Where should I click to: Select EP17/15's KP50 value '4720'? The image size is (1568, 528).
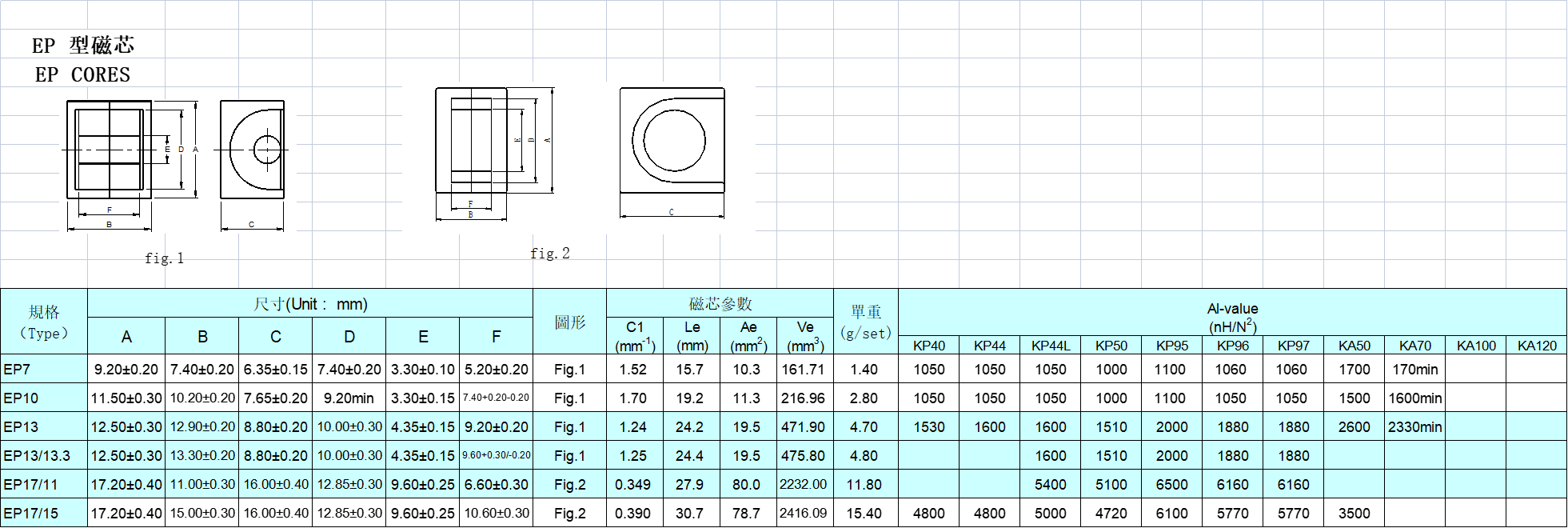[1111, 513]
